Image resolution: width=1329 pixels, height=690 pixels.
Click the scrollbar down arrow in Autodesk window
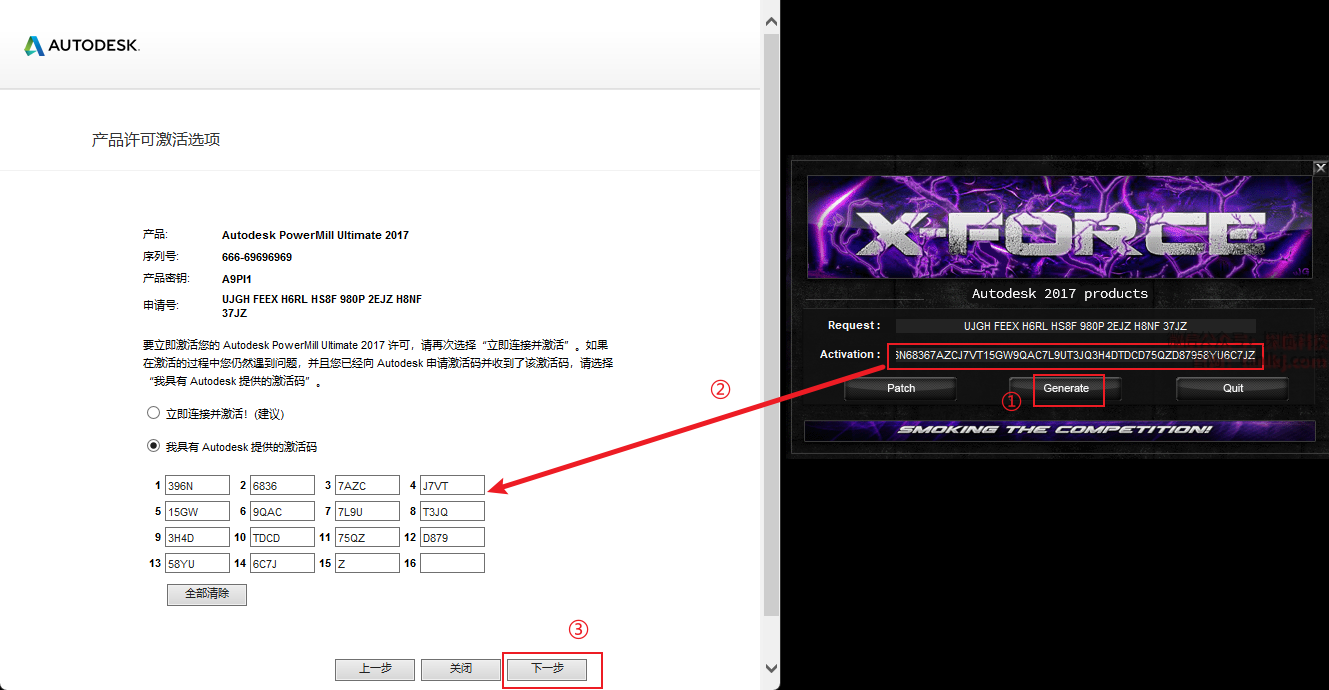pyautogui.click(x=771, y=668)
